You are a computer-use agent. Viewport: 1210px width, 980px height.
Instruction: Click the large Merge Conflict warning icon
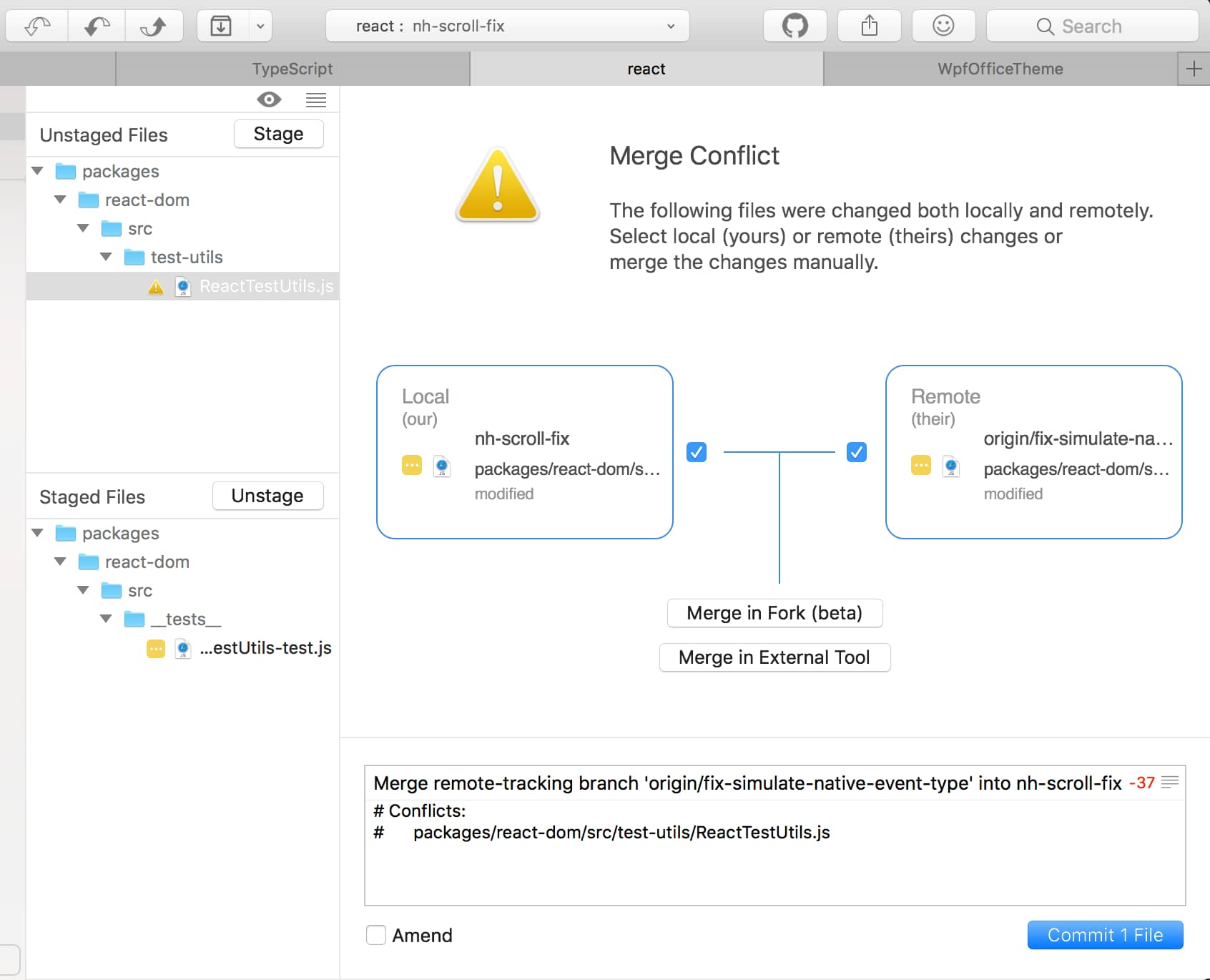click(498, 185)
